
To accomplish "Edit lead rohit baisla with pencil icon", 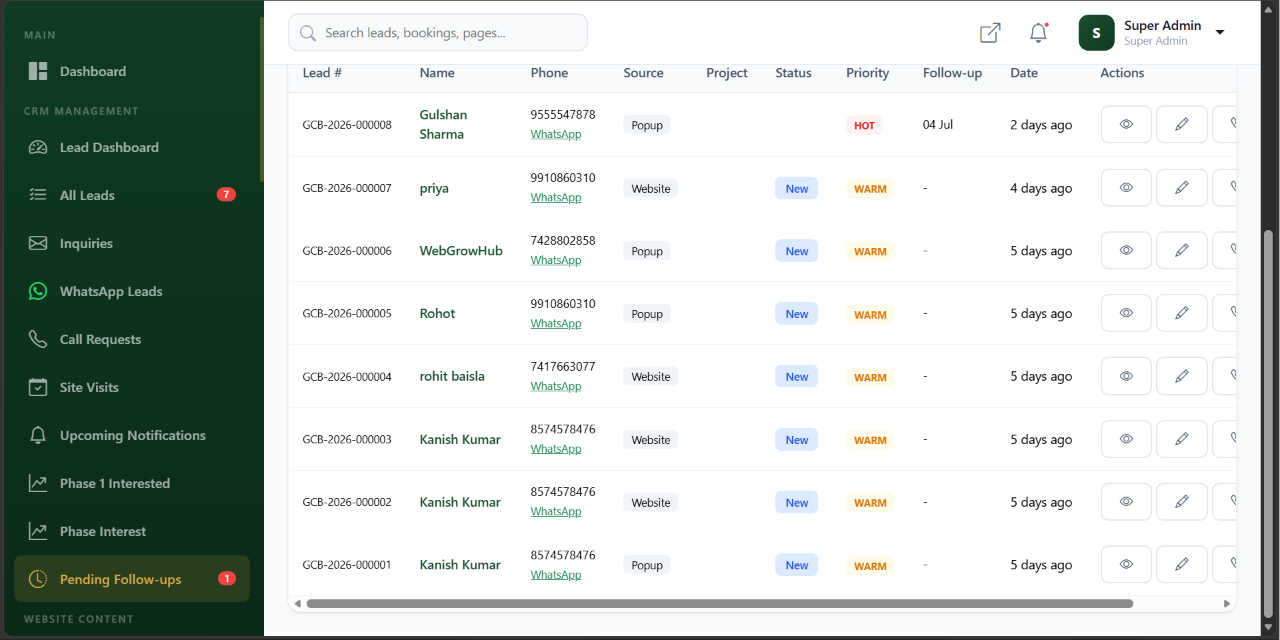I will pyautogui.click(x=1182, y=376).
